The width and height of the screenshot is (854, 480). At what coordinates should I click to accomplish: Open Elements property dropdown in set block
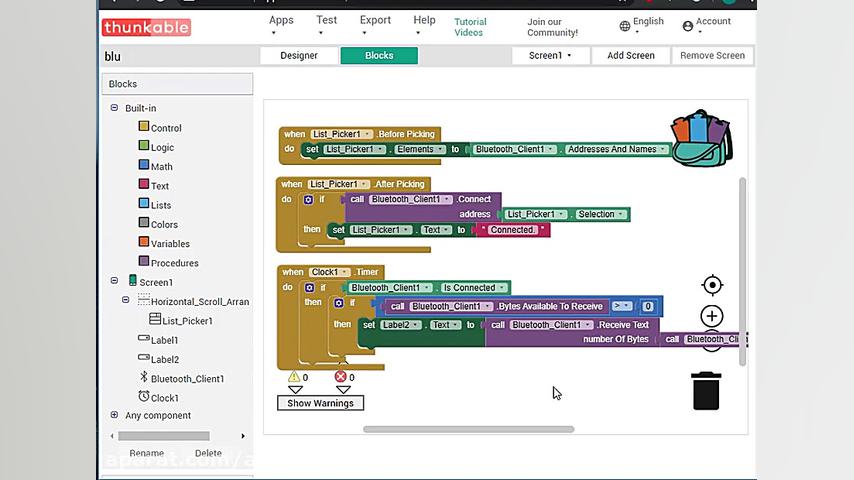tap(418, 149)
